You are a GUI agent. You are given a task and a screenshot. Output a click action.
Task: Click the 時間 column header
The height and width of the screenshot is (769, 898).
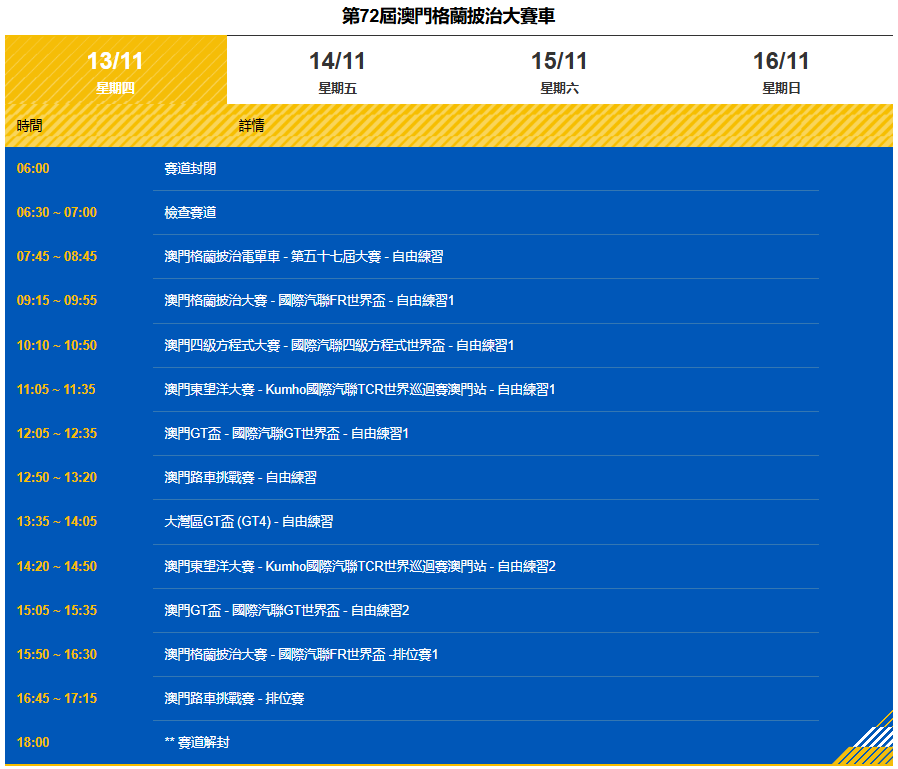click(x=30, y=126)
